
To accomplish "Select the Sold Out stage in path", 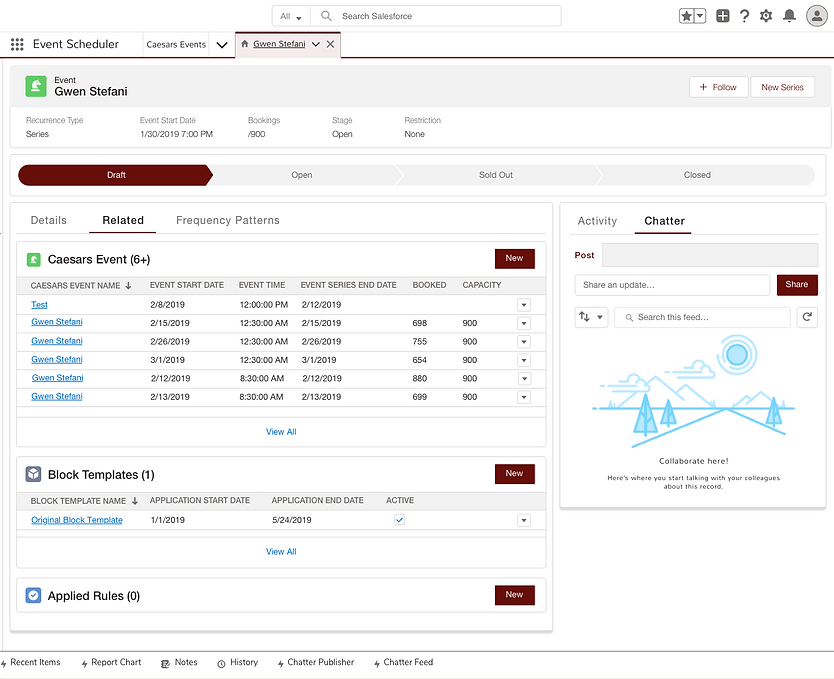I will 496,175.
